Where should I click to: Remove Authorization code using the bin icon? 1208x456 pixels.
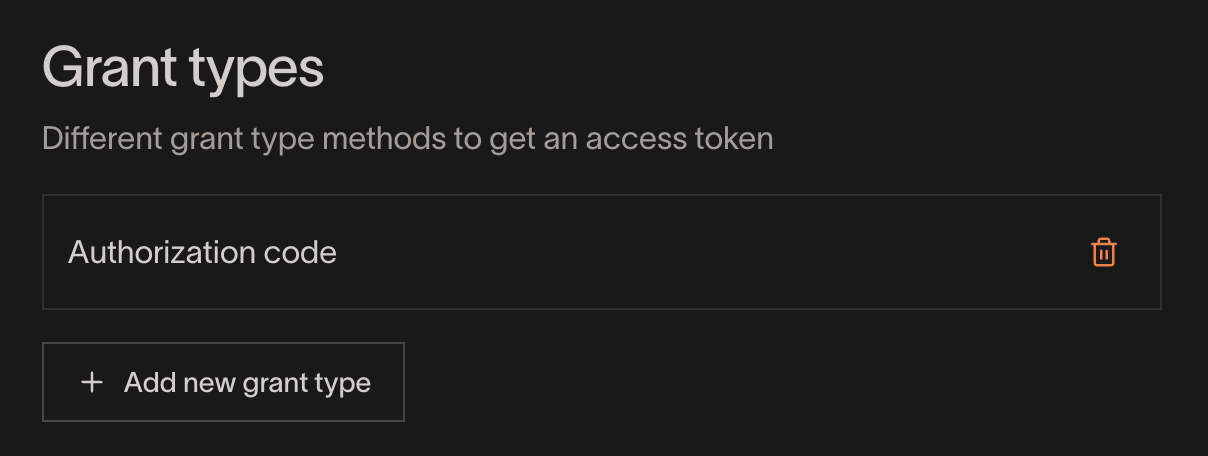(x=1103, y=252)
